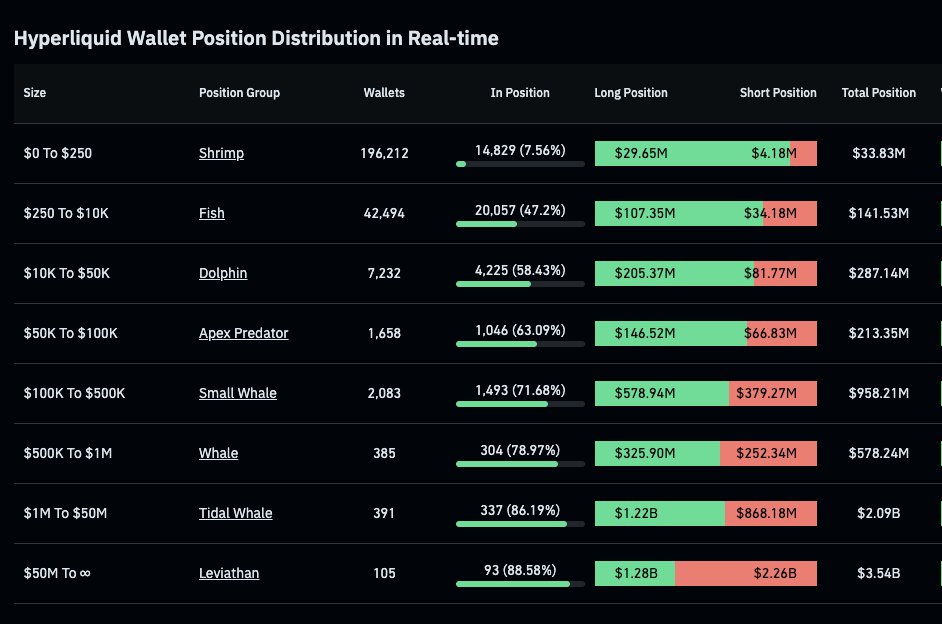Click the $252.34M red short segment
The height and width of the screenshot is (624, 942).
click(768, 453)
